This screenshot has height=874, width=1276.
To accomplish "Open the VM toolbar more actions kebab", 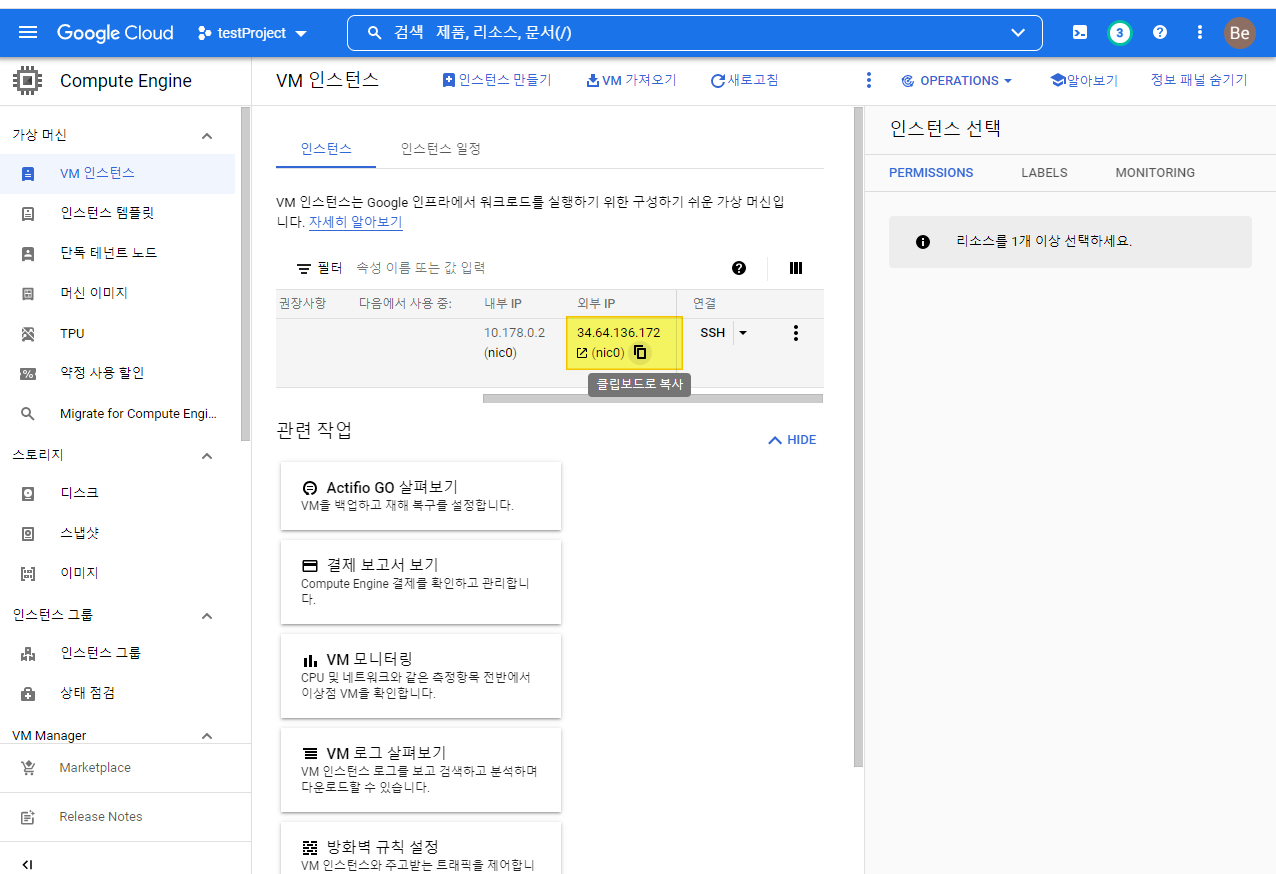I will coord(868,80).
